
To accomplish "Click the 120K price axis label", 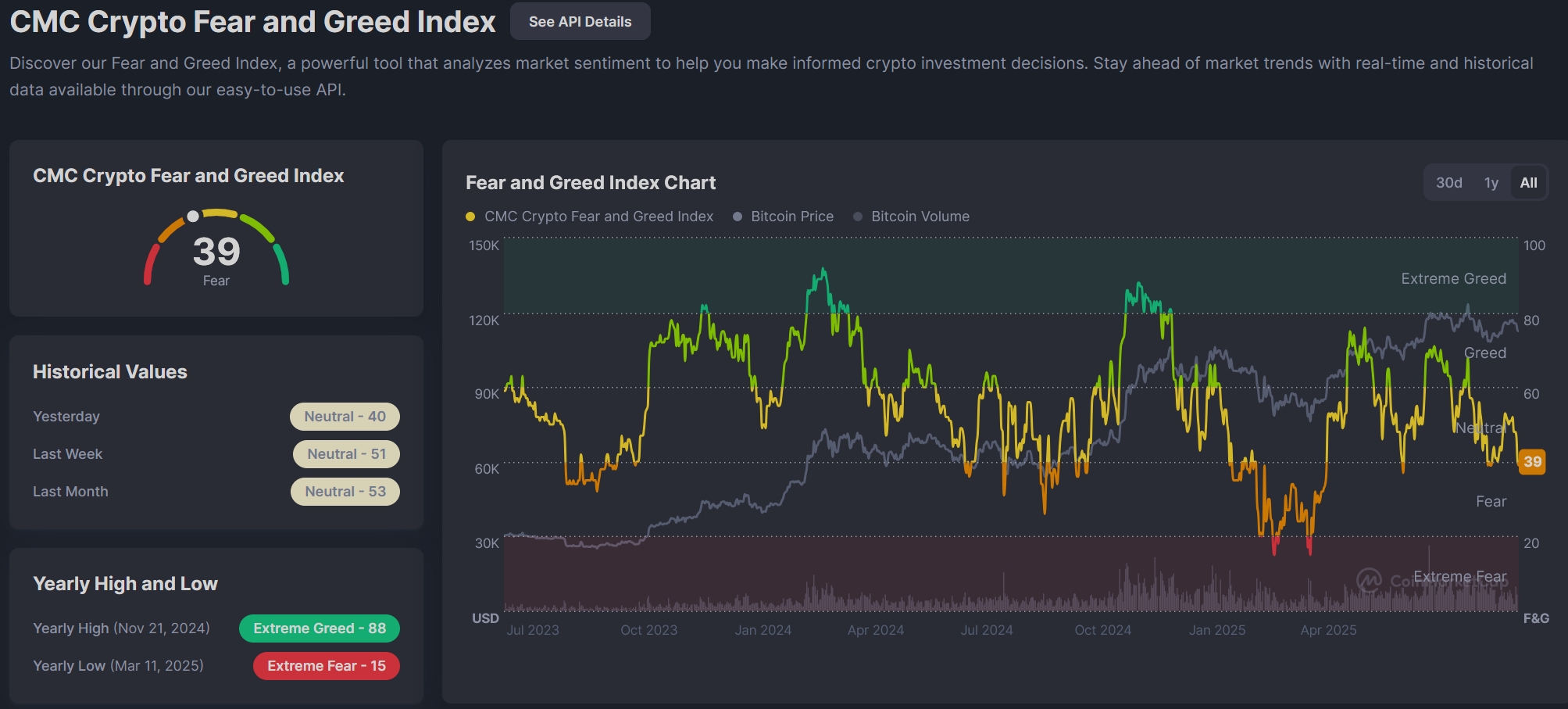I will tap(484, 320).
